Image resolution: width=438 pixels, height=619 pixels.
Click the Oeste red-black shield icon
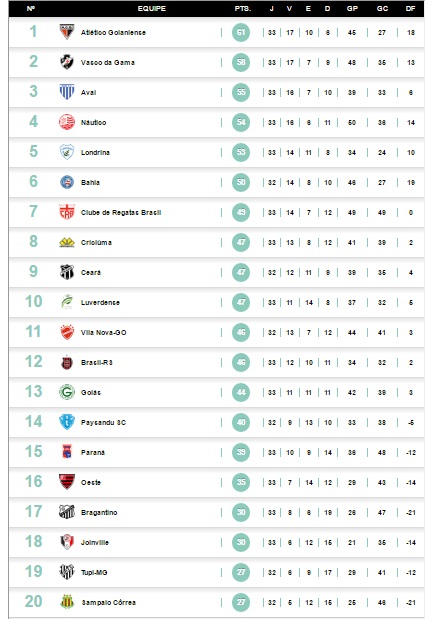67,482
